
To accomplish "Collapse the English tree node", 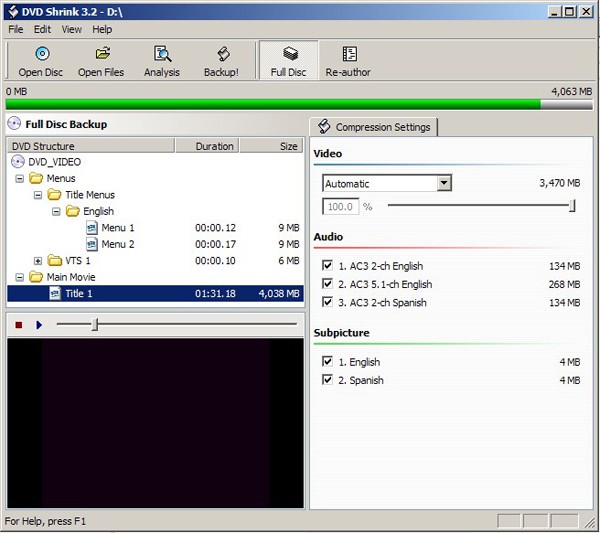I will point(56,212).
